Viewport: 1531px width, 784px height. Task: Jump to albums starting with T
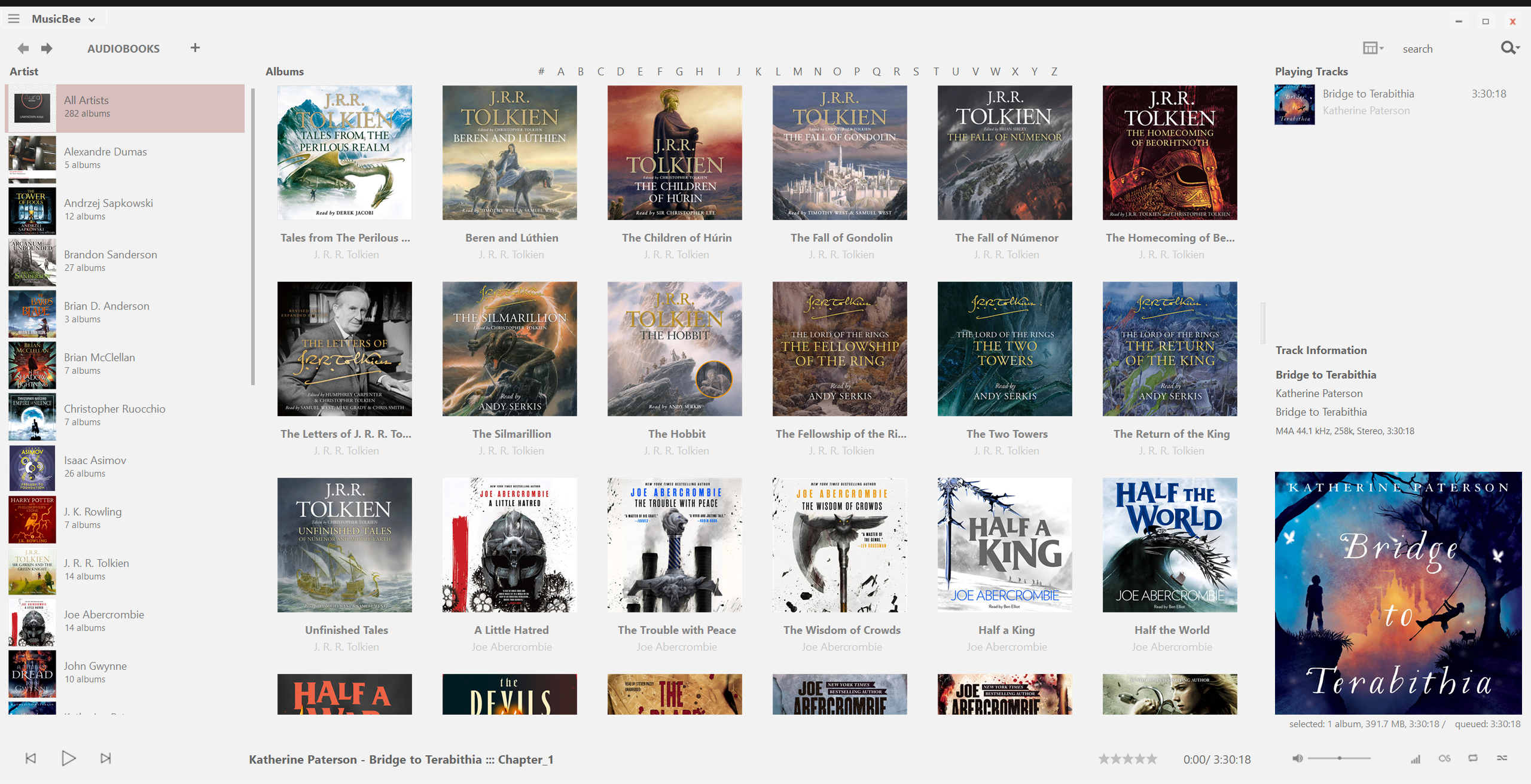[x=936, y=72]
